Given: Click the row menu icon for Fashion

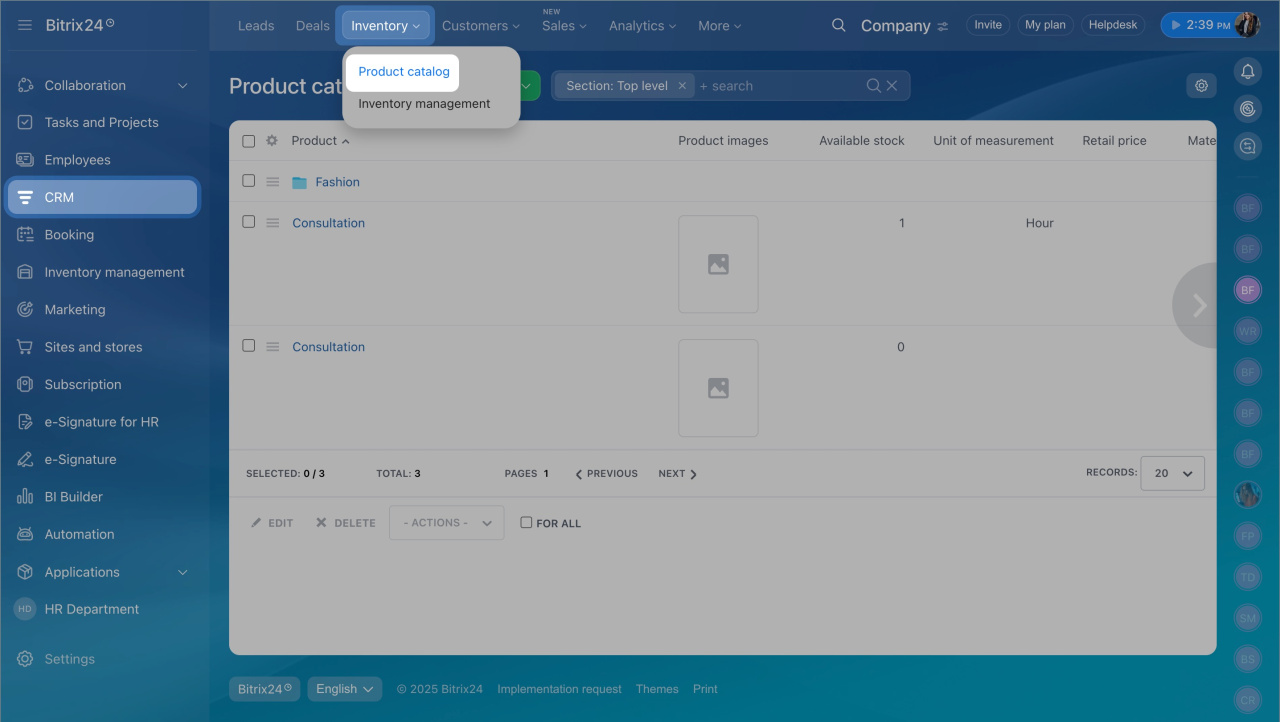Looking at the screenshot, I should (272, 182).
